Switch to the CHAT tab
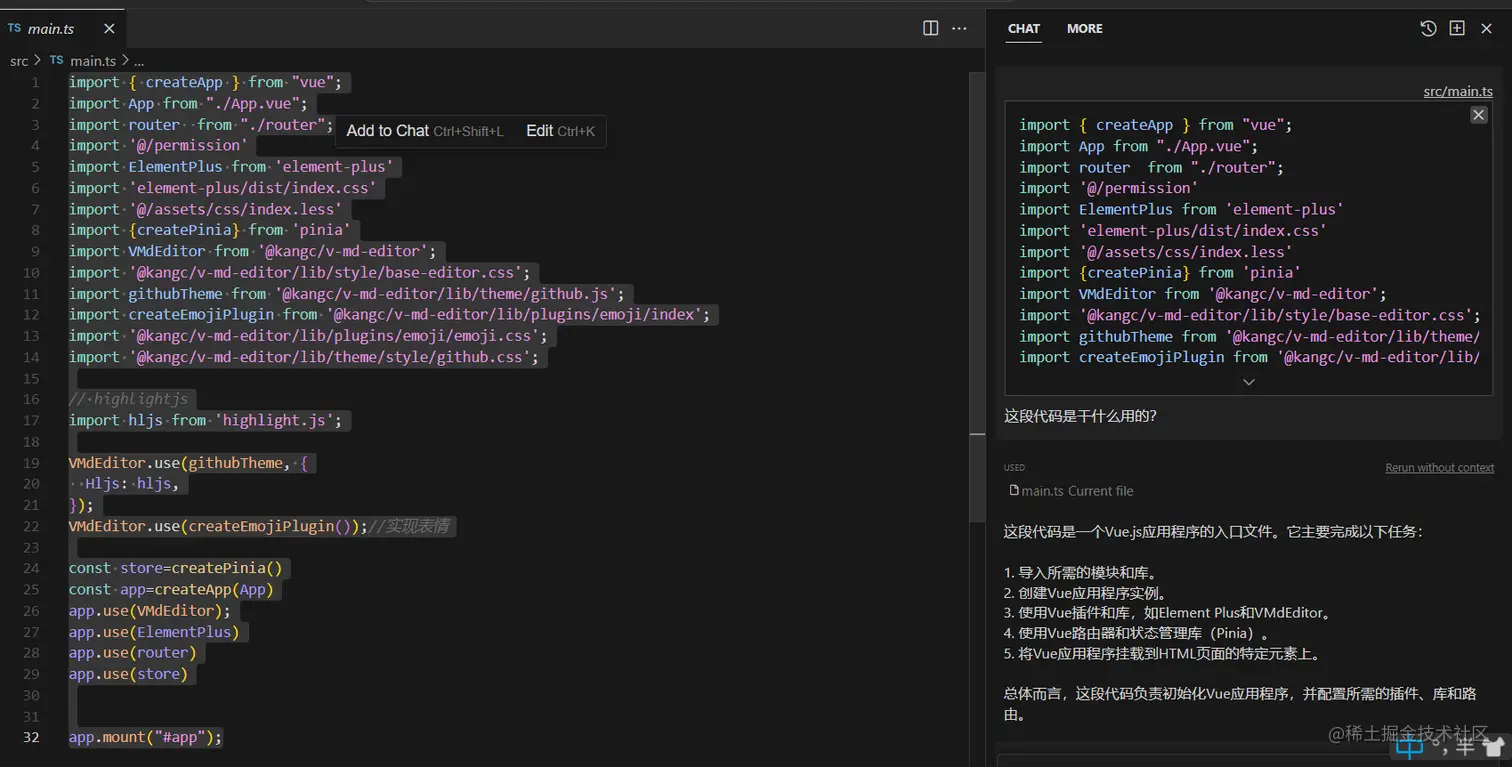The height and width of the screenshot is (767, 1512). 1024,28
